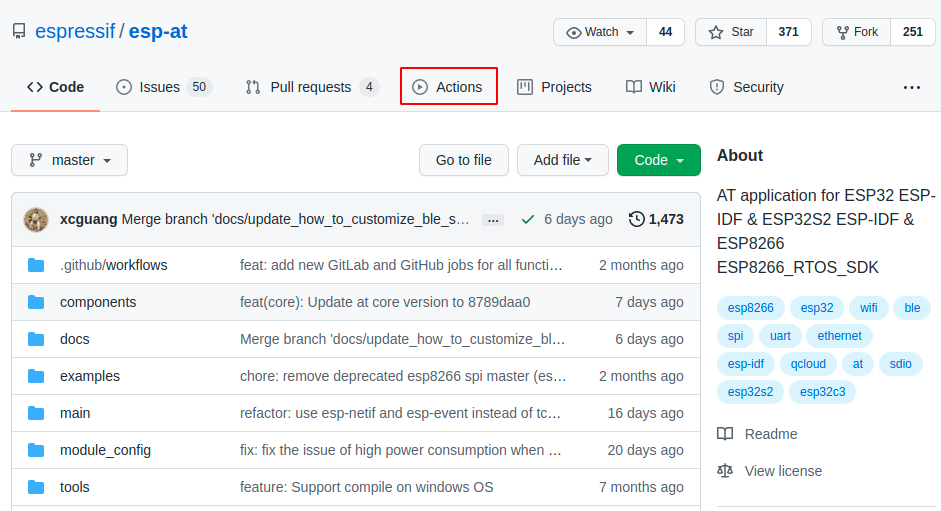Open the master branch selector dropdown

click(69, 160)
